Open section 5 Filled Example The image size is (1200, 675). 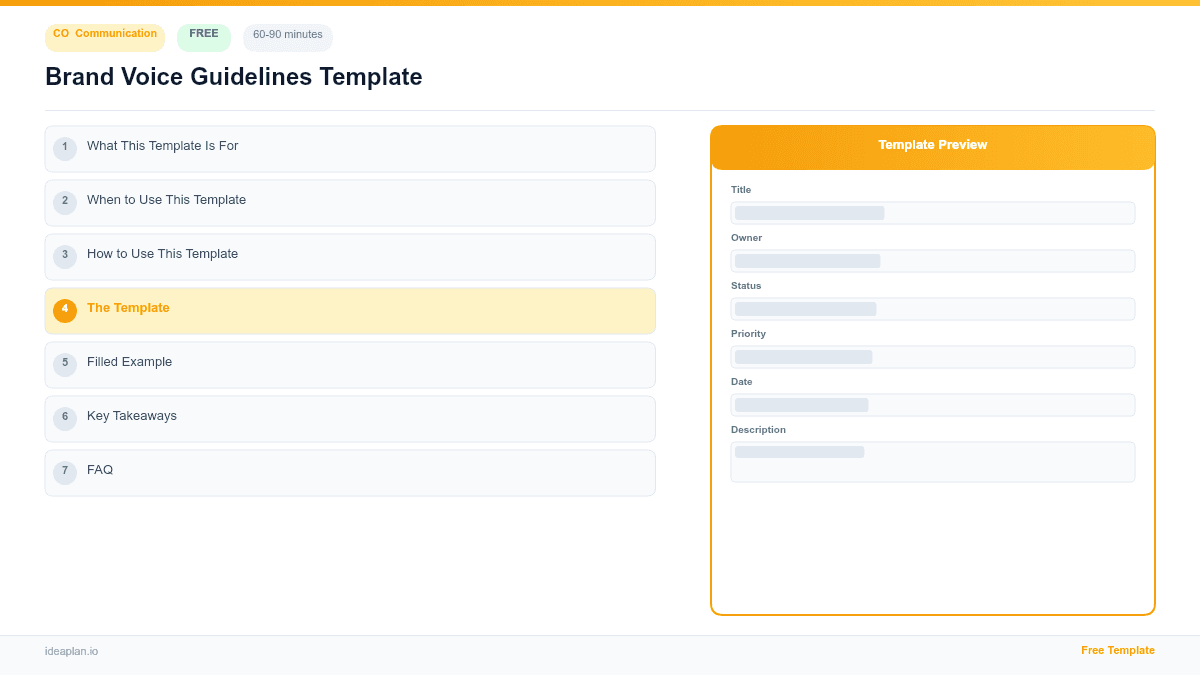(x=350, y=365)
